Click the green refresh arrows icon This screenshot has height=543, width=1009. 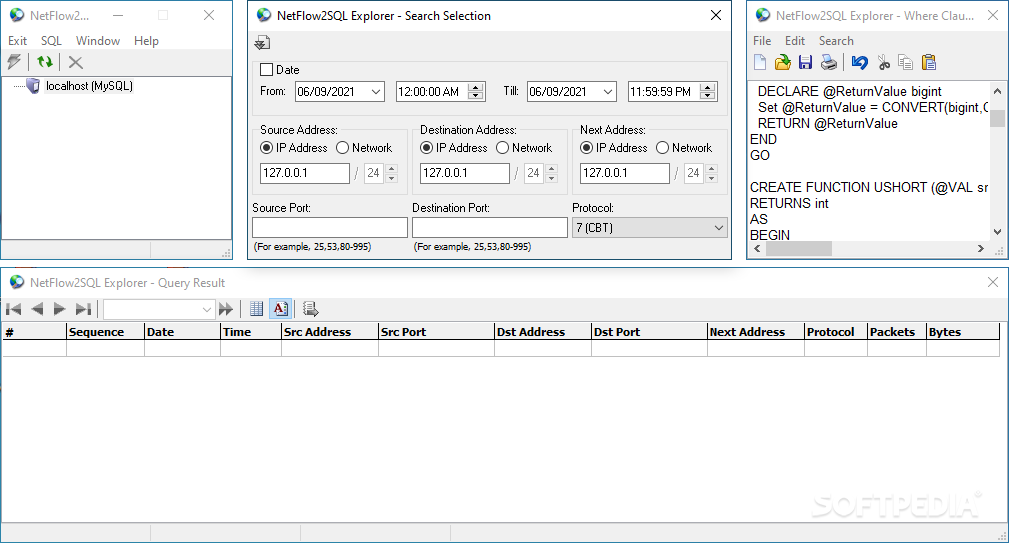(x=44, y=62)
